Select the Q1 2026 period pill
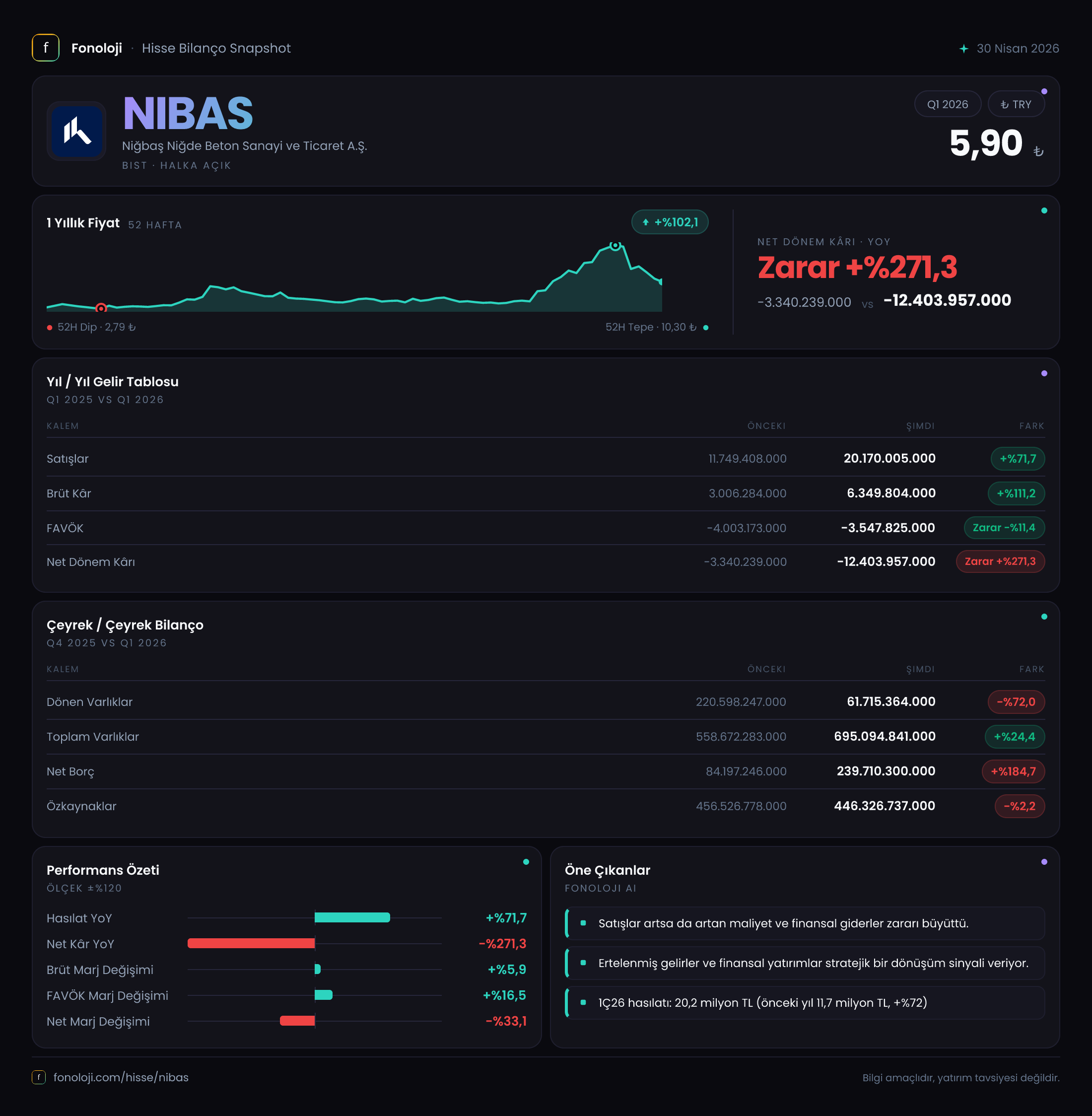 tap(947, 104)
